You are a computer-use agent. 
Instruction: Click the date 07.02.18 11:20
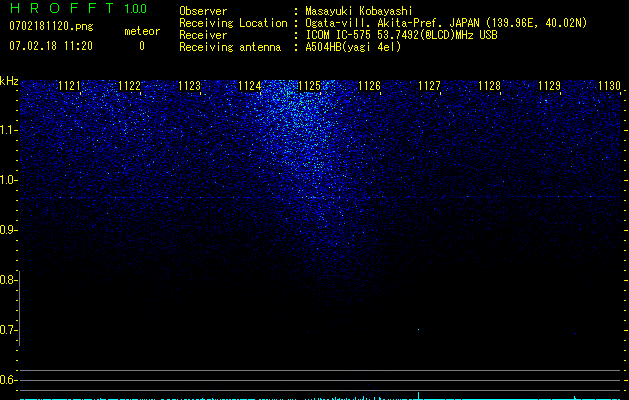51,46
